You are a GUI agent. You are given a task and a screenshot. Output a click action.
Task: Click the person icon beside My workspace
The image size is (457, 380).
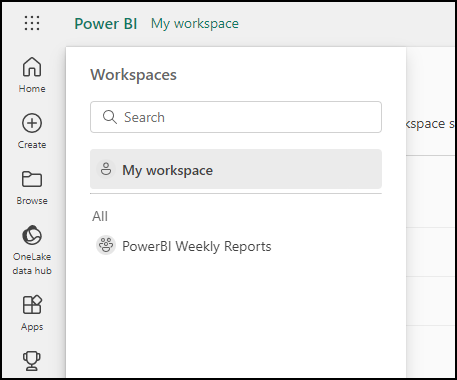pos(106,169)
